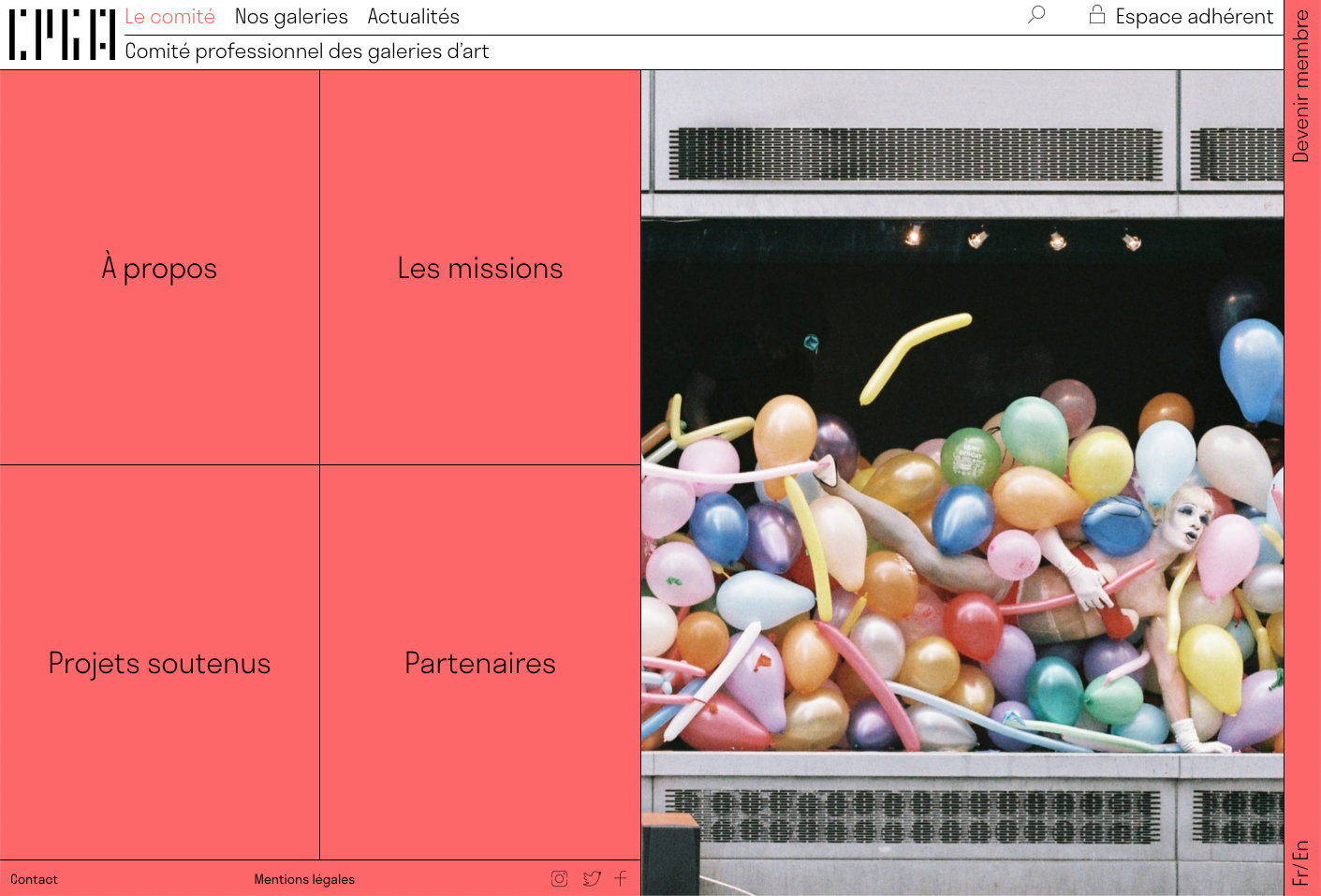Open the Twitter bird icon in the footer
The image size is (1321, 896).
coord(592,878)
